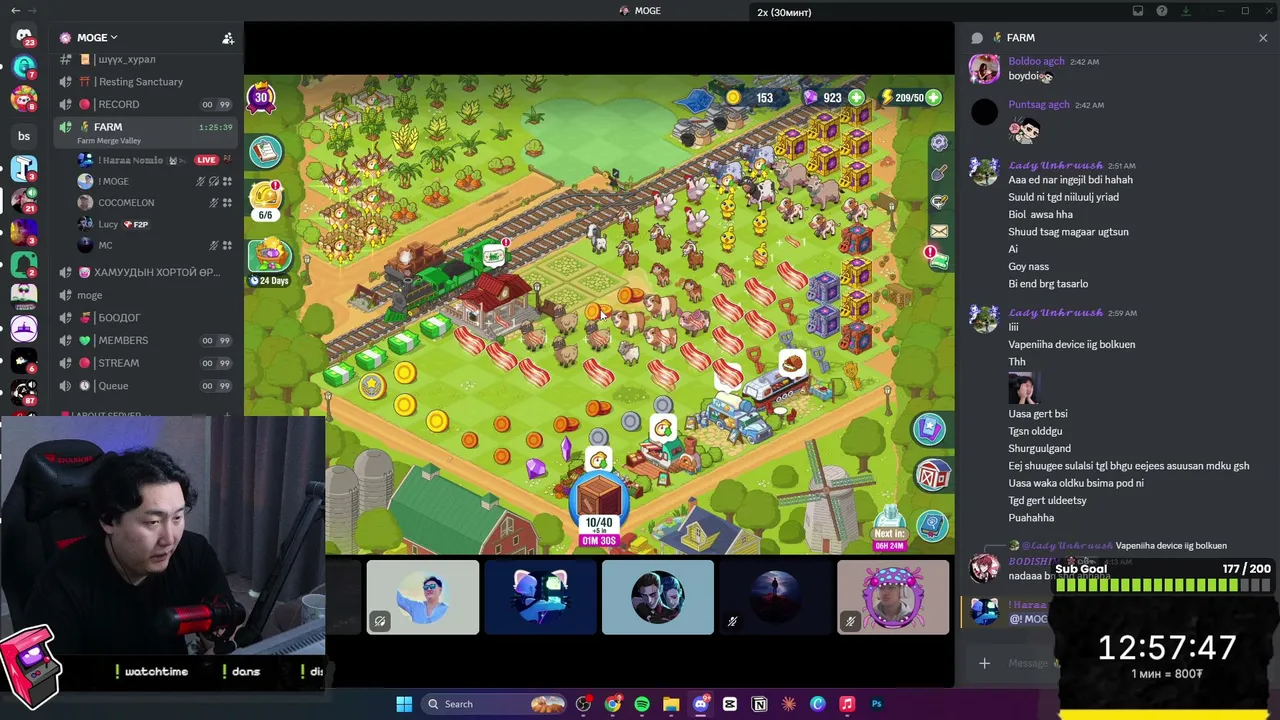This screenshot has width=1280, height=720.
Task: Open the 24 Days treasure event
Action: [x=269, y=262]
